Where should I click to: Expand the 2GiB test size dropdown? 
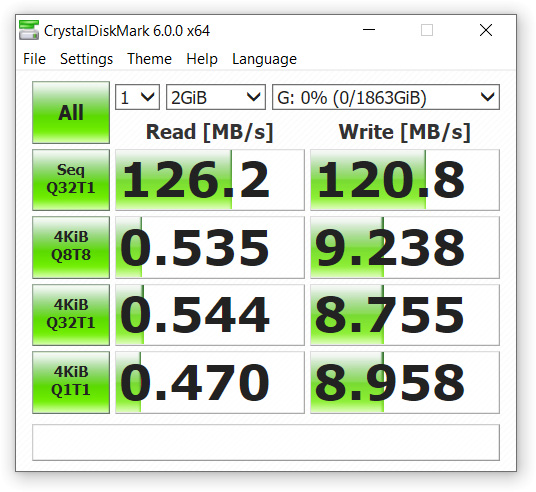click(x=216, y=97)
